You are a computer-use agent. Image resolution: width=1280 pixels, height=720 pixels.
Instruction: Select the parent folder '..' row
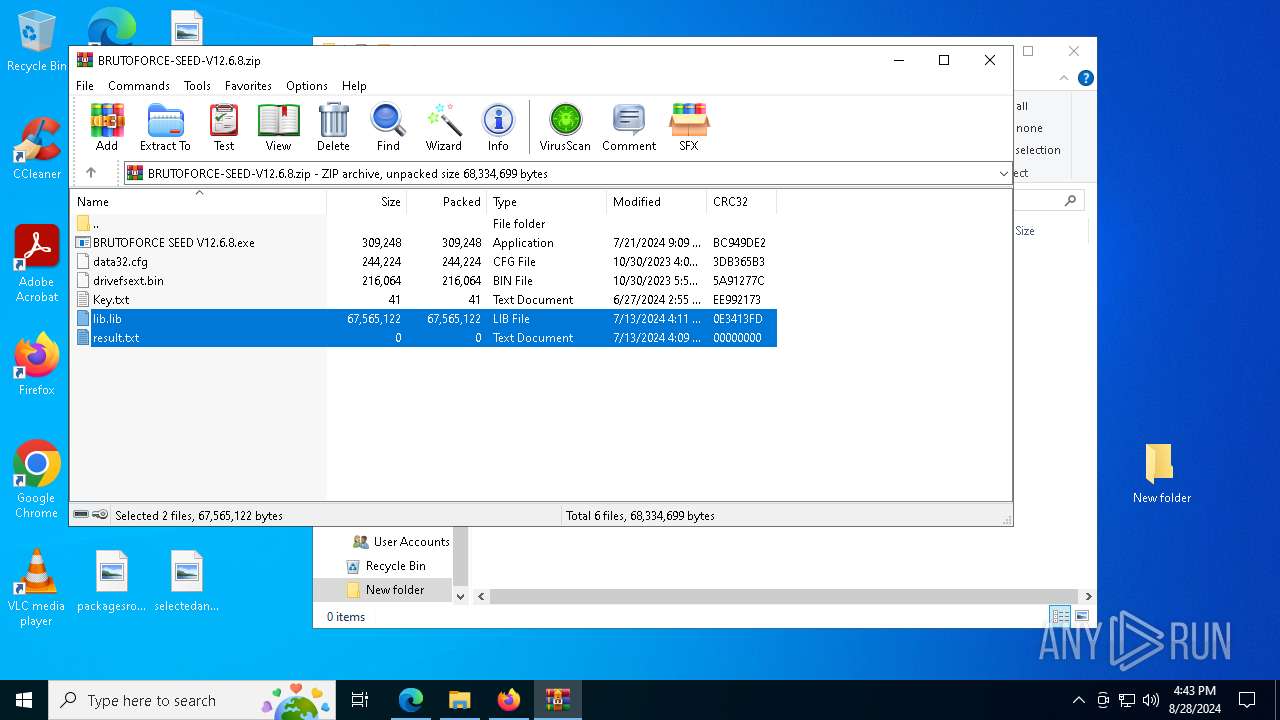[425, 224]
